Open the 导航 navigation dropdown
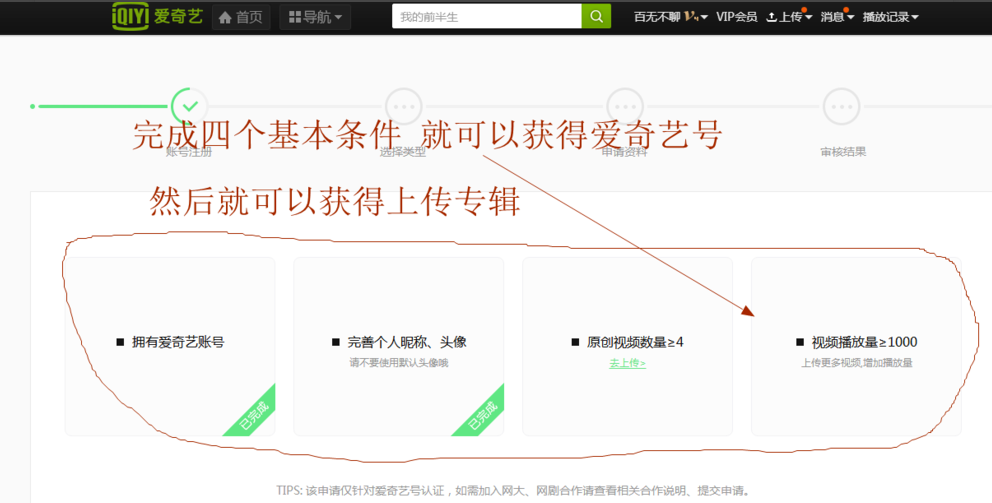 tap(315, 17)
